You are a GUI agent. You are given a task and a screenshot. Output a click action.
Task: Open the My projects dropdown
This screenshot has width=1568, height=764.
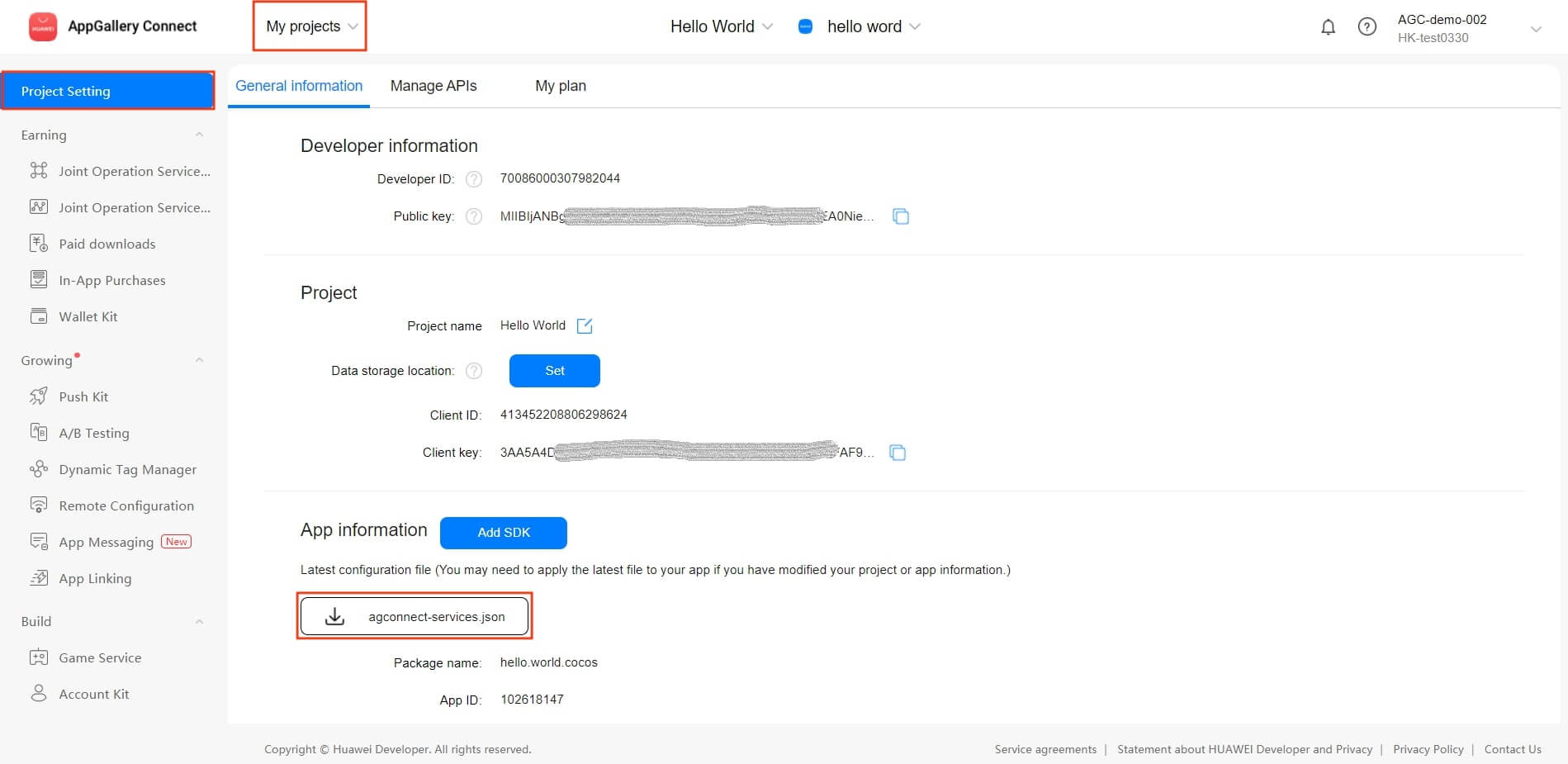pos(310,26)
